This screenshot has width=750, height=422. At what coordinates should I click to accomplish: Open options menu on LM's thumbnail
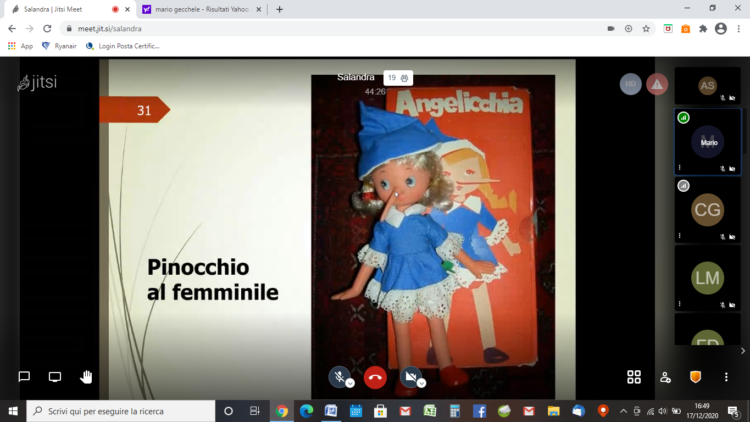click(x=680, y=303)
